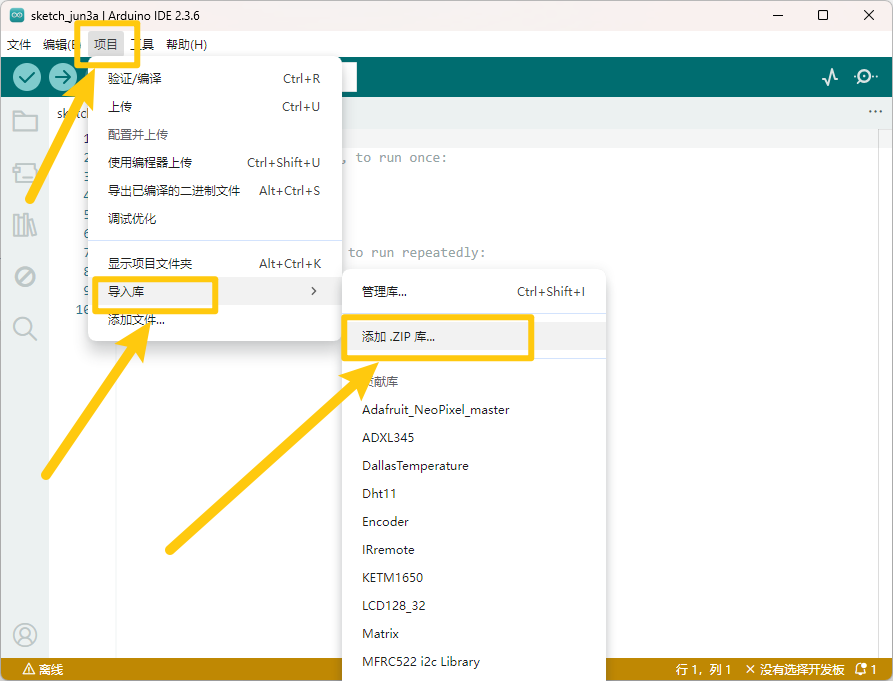Select DallasTemperature library

(x=473, y=465)
